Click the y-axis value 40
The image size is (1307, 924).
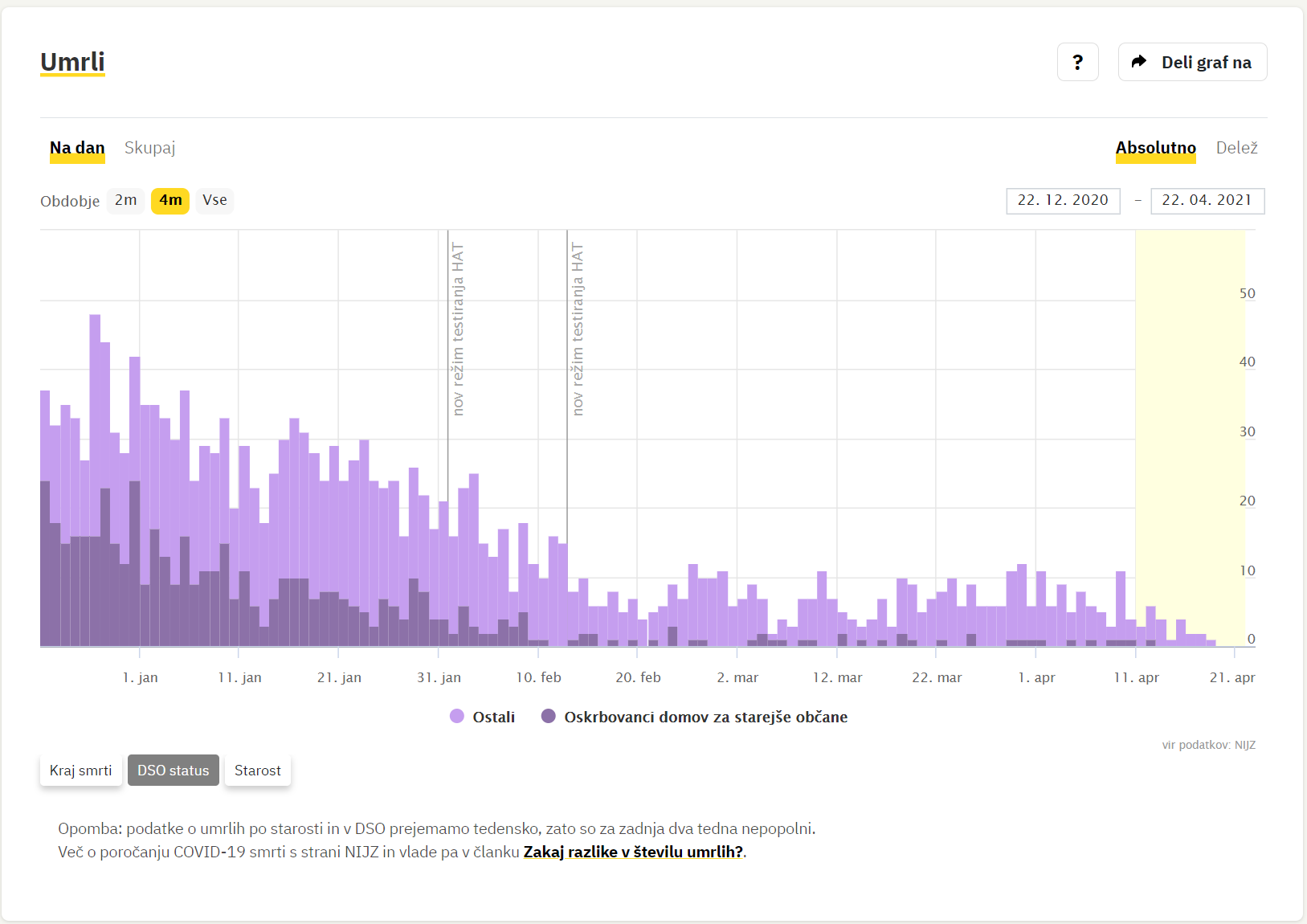click(x=1247, y=362)
